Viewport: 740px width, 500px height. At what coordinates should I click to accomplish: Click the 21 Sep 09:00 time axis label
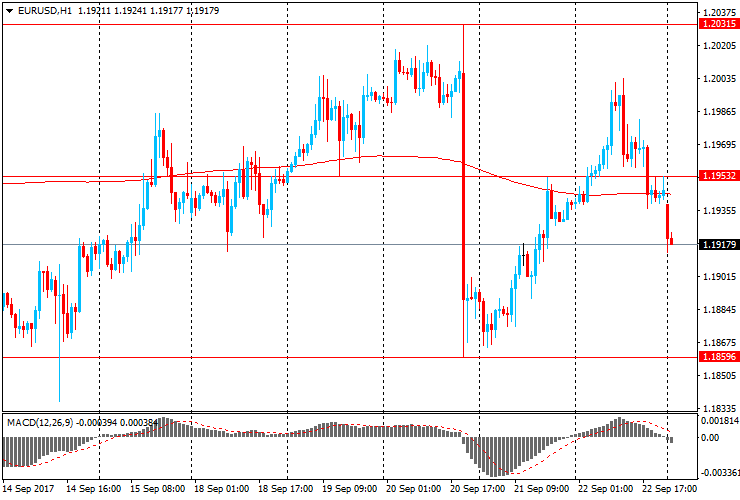point(541,489)
